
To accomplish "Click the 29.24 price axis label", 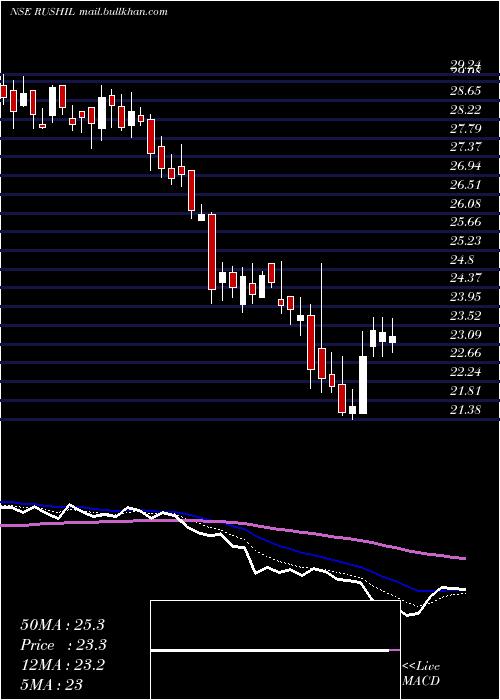I will coord(465,65).
